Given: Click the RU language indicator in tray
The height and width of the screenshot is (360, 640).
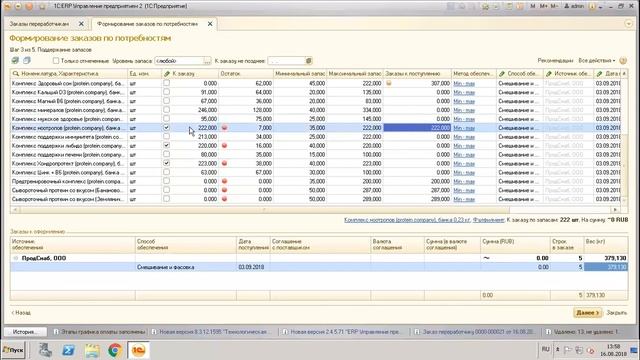Looking at the screenshot, I should pyautogui.click(x=545, y=349).
